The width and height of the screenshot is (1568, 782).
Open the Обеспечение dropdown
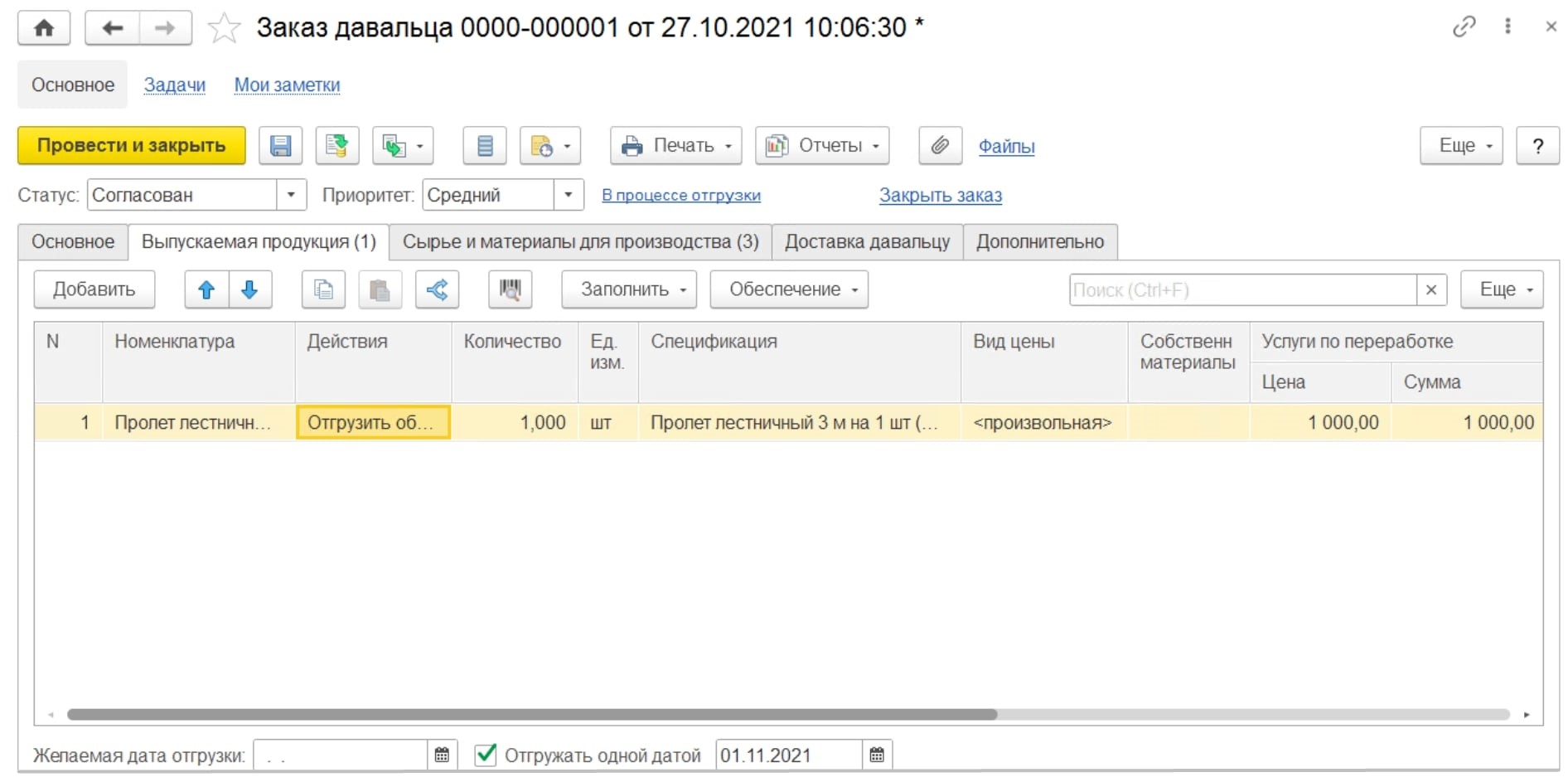pyautogui.click(x=789, y=289)
